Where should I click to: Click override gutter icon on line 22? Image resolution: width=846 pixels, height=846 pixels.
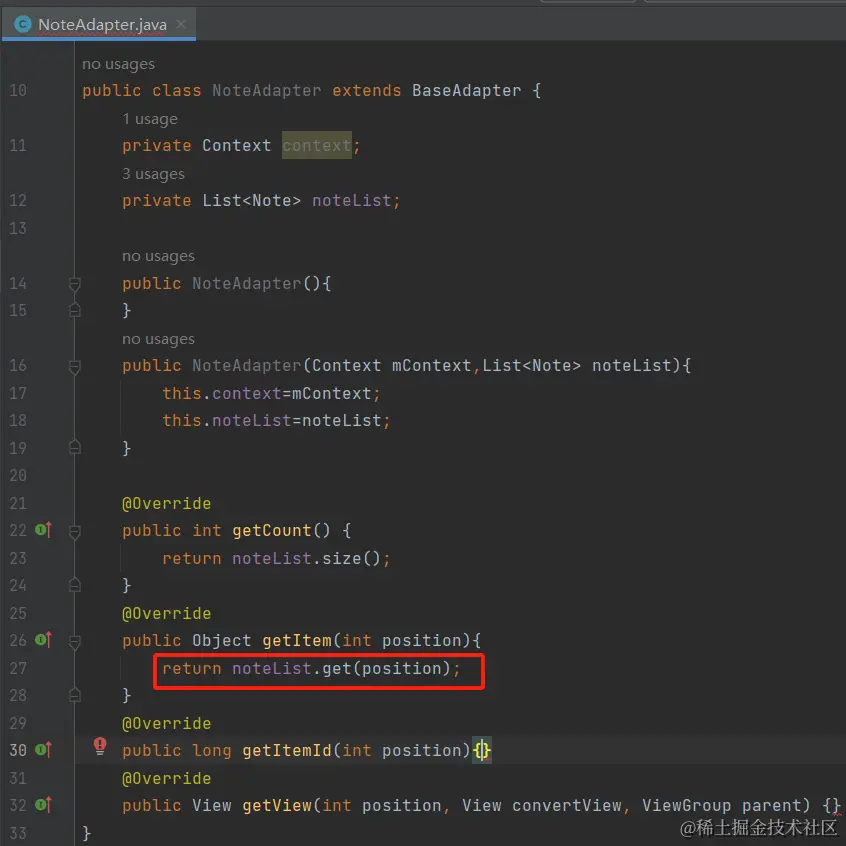(43, 530)
